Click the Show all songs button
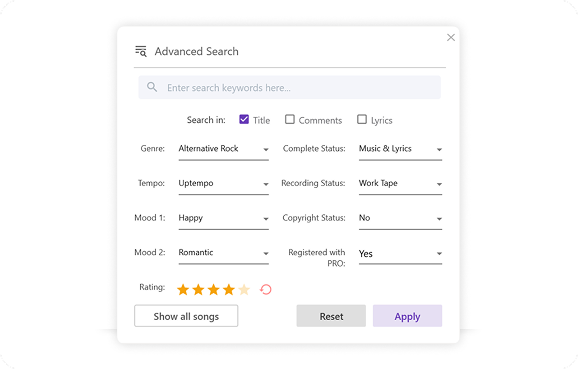 point(186,316)
